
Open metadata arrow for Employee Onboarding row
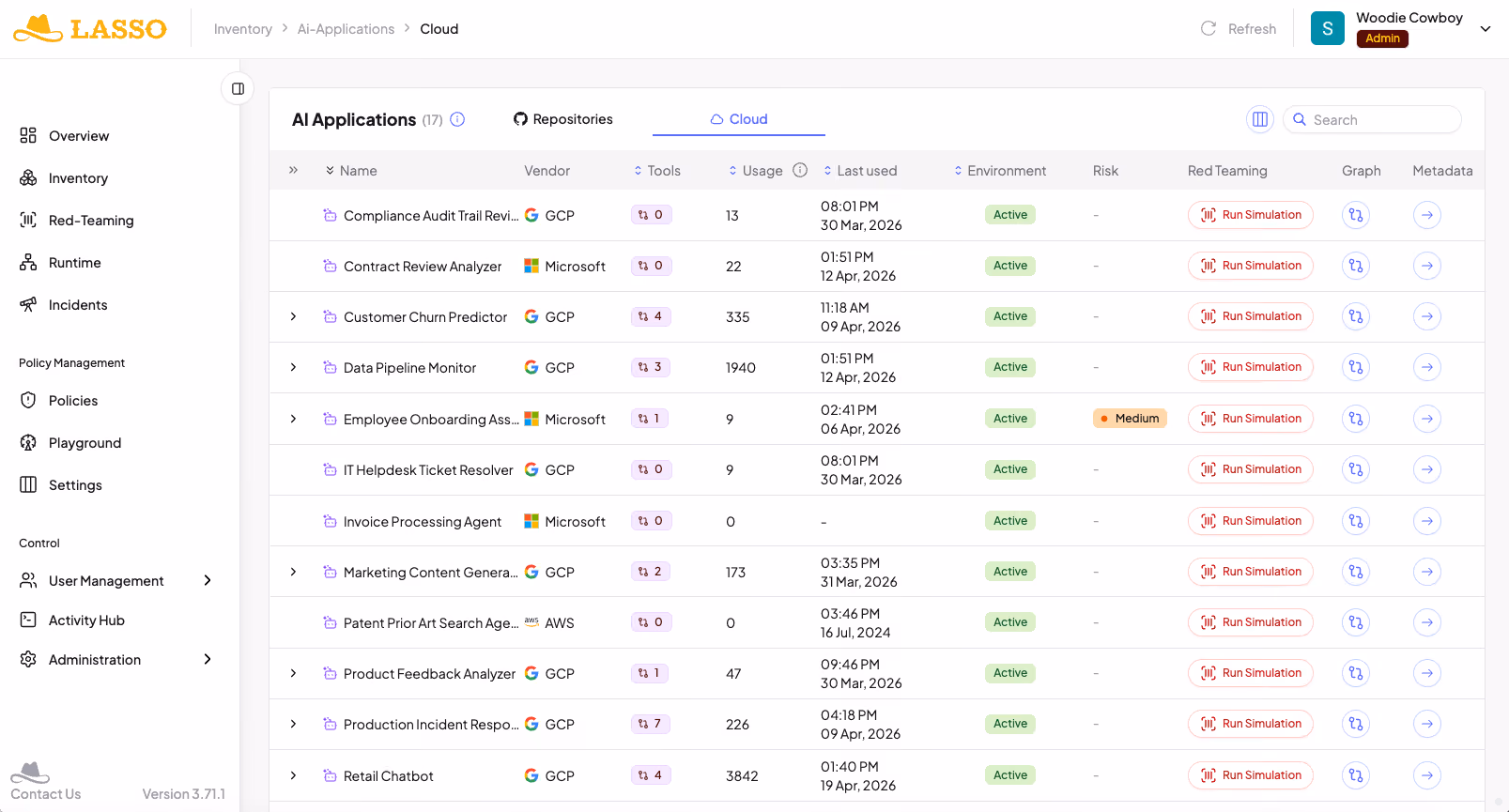(x=1426, y=419)
